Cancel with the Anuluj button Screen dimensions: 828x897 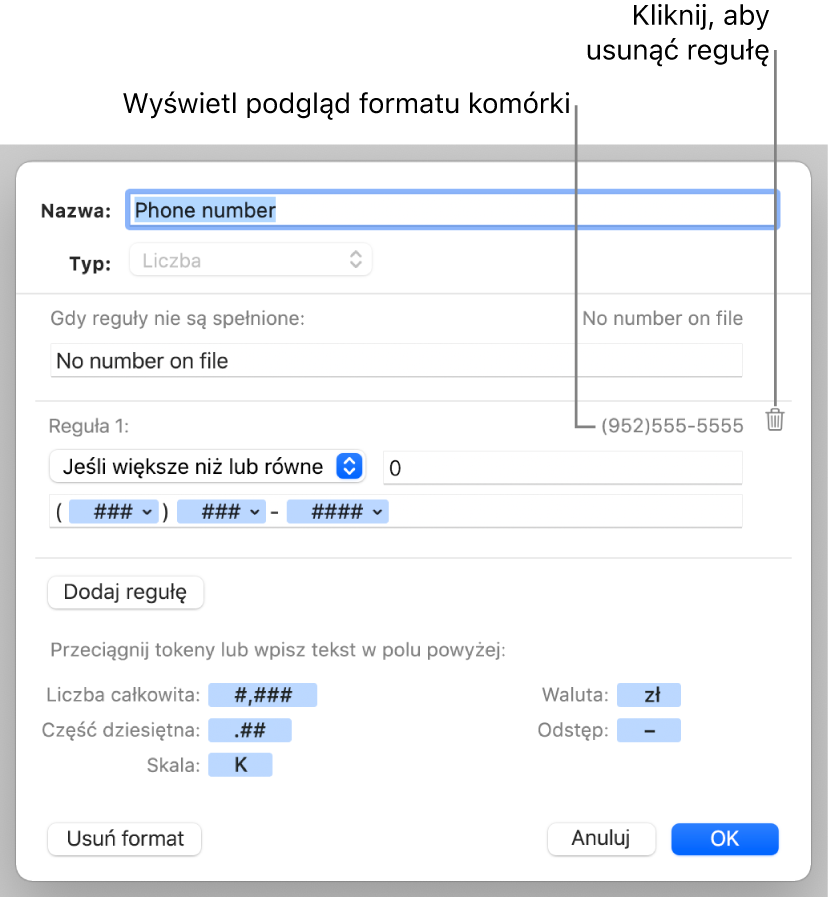coord(601,839)
